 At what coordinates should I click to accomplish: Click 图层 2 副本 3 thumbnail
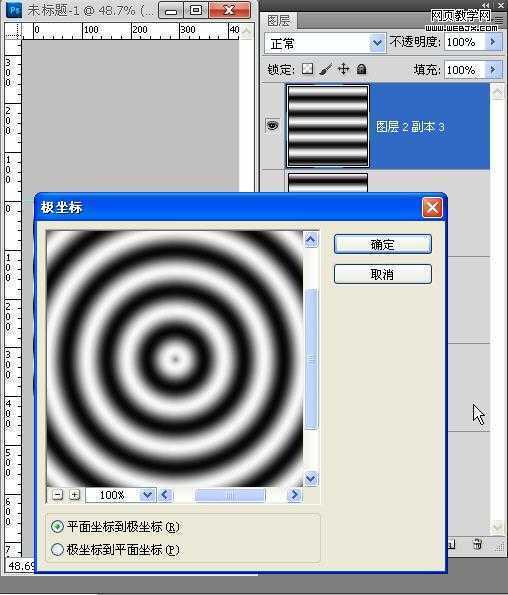coord(327,126)
